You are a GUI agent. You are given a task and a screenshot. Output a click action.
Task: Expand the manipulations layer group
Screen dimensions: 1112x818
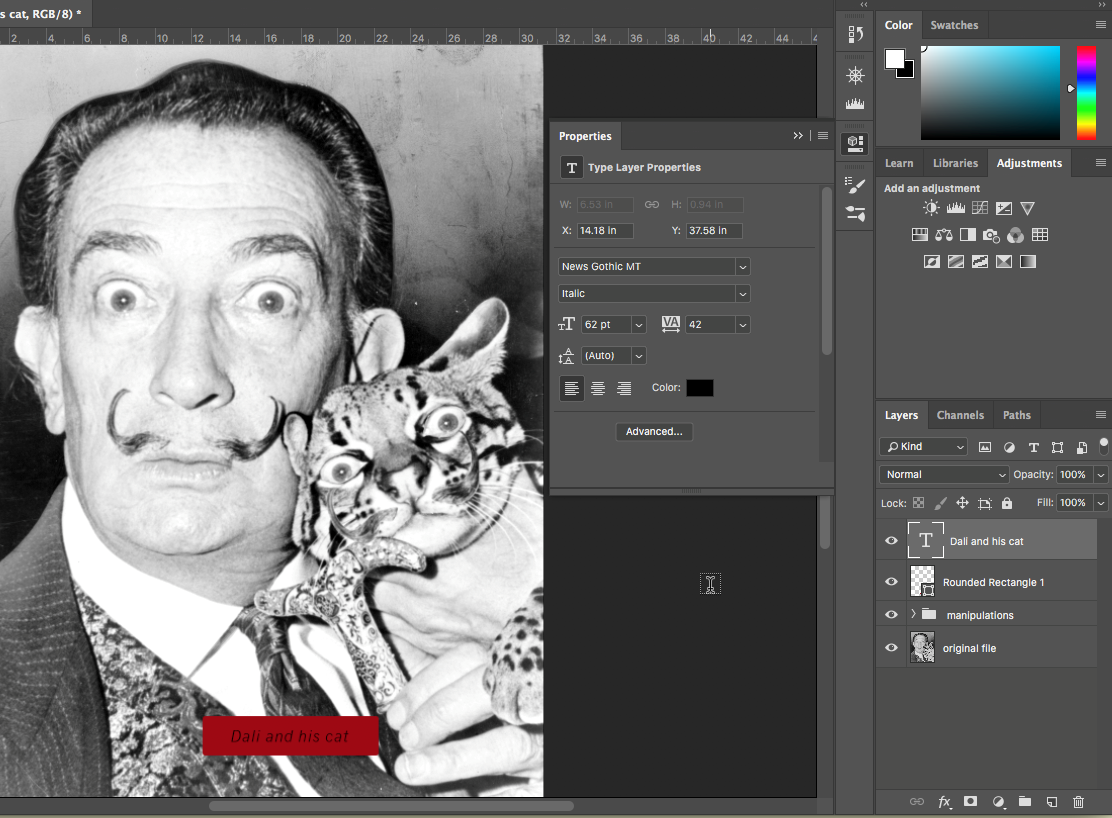[x=912, y=615]
